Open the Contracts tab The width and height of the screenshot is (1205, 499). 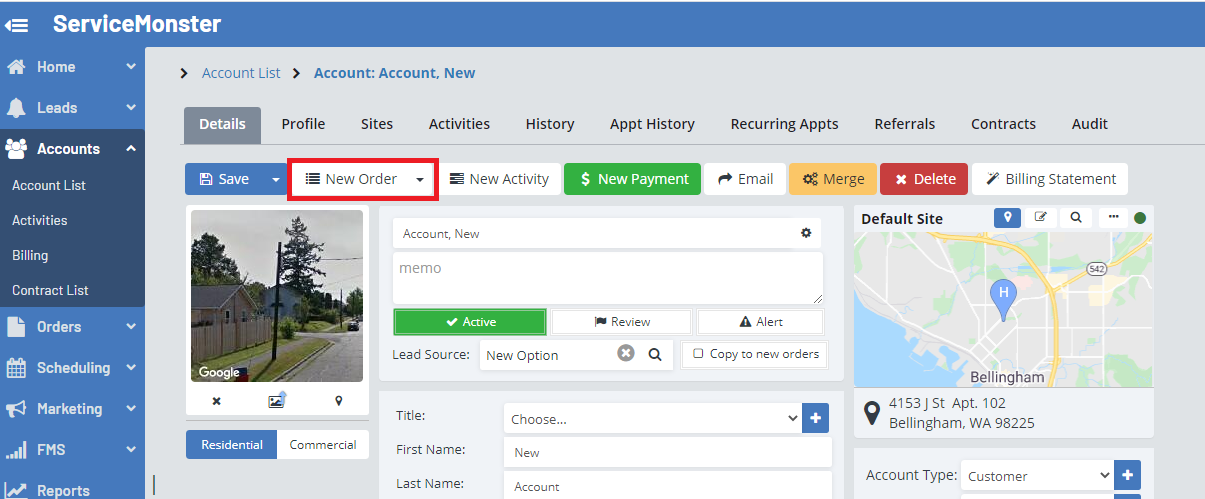1003,124
